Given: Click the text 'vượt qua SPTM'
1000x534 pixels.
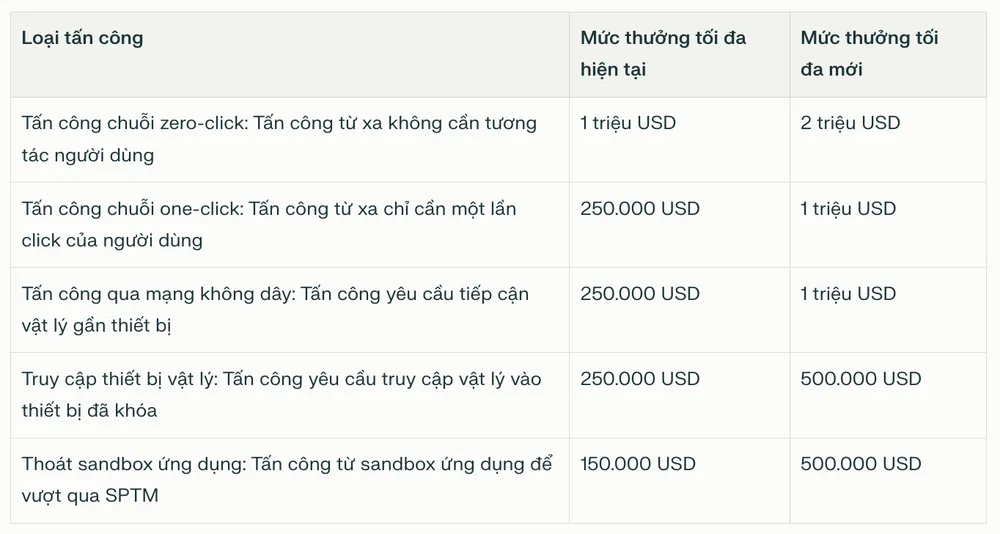Looking at the screenshot, I should pyautogui.click(x=89, y=495).
